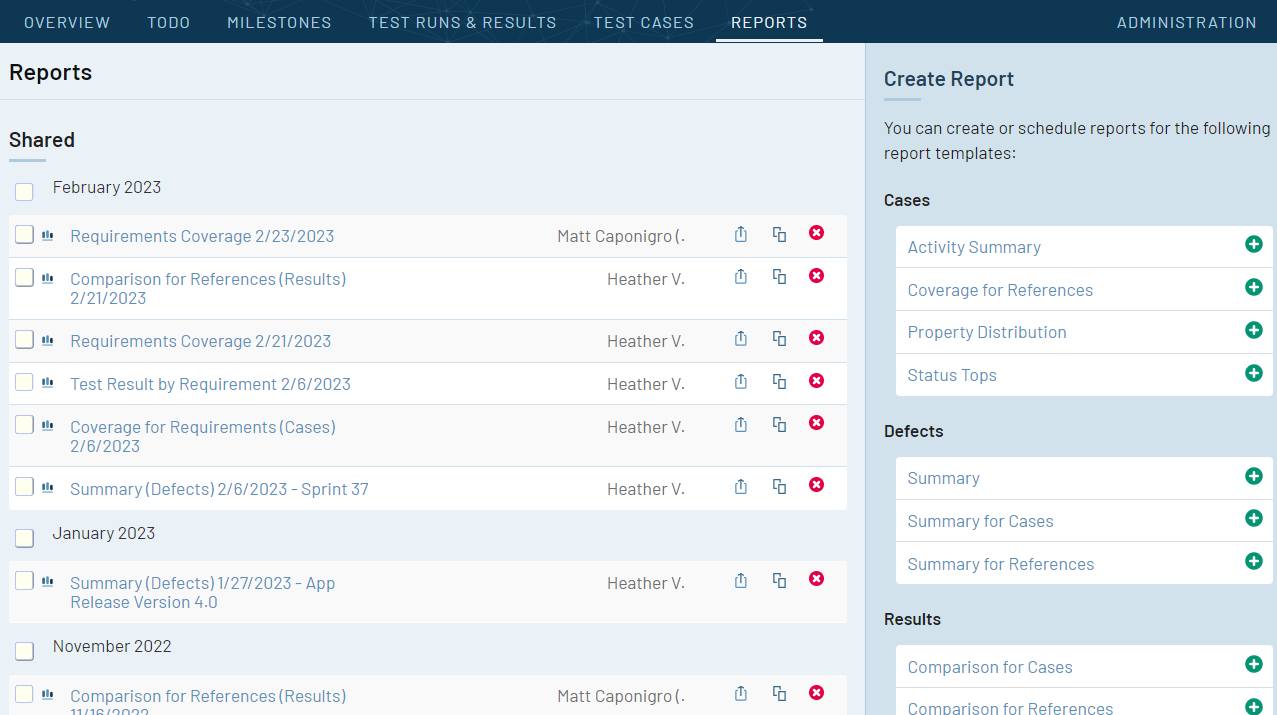Check the Requirements Coverage 2/23/2023 row

(x=24, y=235)
